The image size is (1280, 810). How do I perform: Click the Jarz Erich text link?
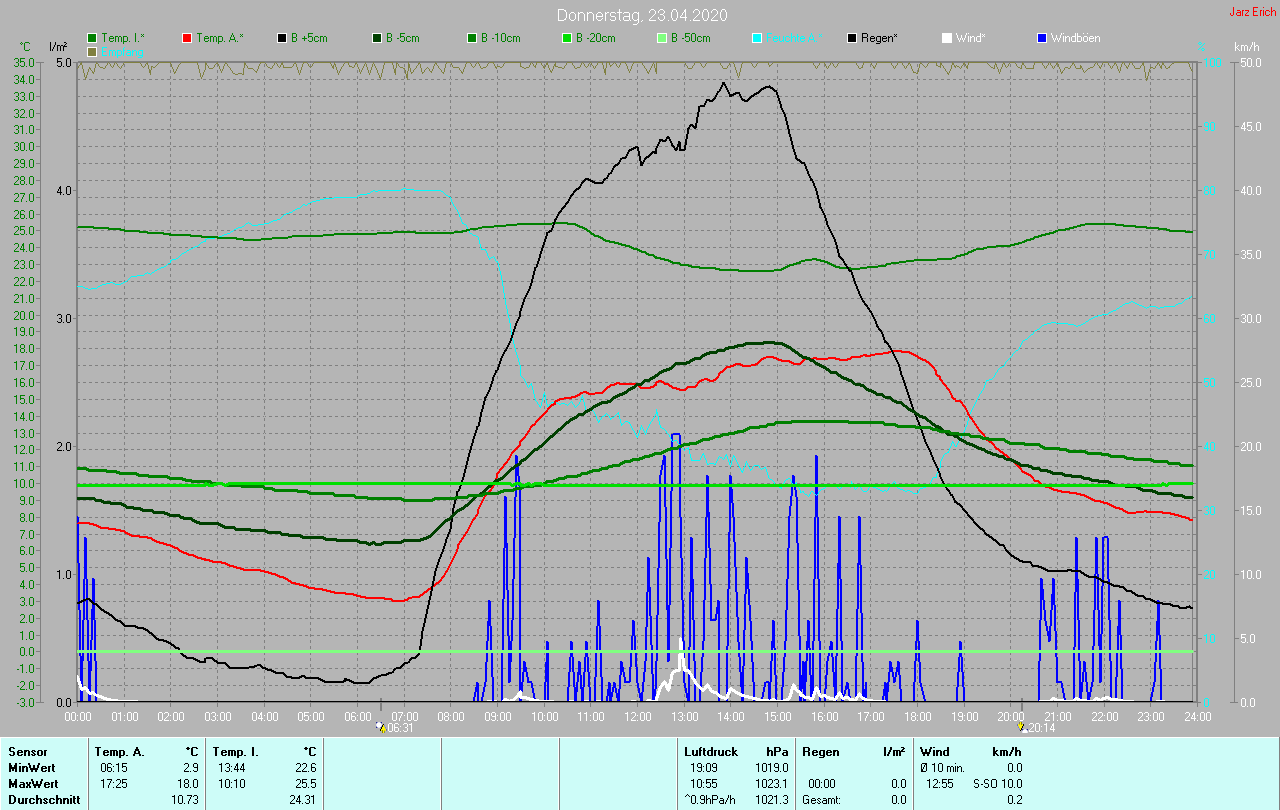click(x=1252, y=12)
